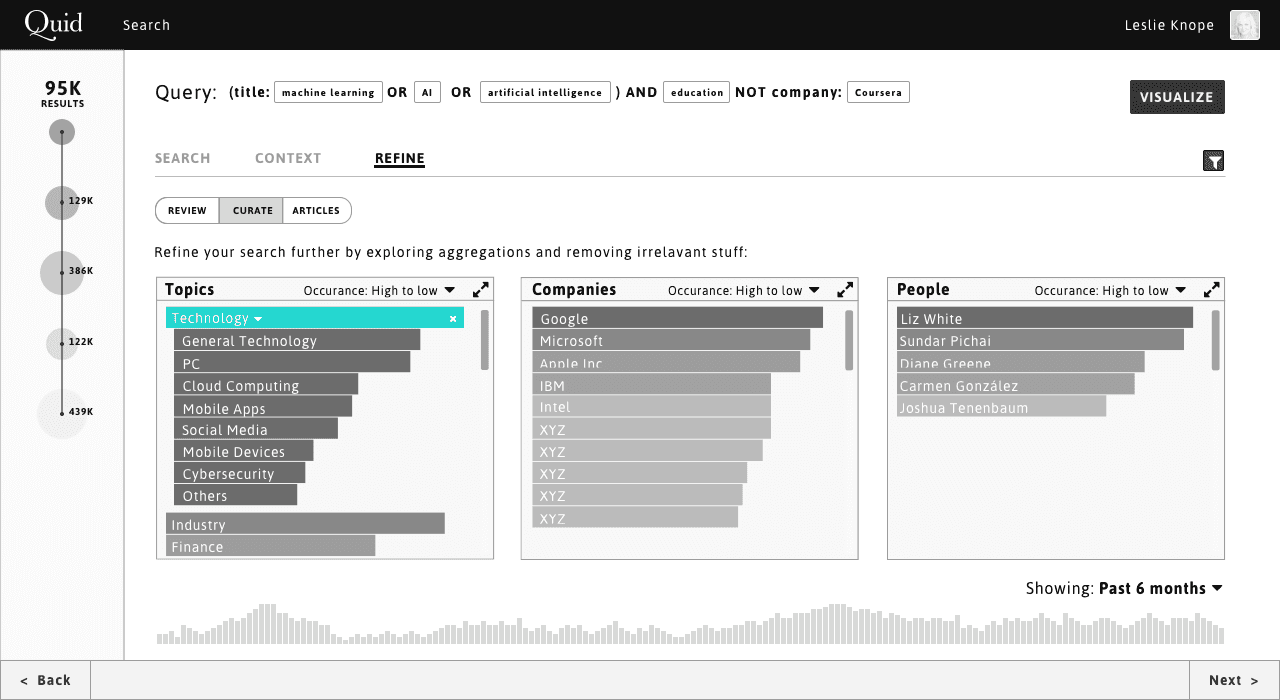
Task: Select the General Technology topic bar
Action: [x=297, y=341]
